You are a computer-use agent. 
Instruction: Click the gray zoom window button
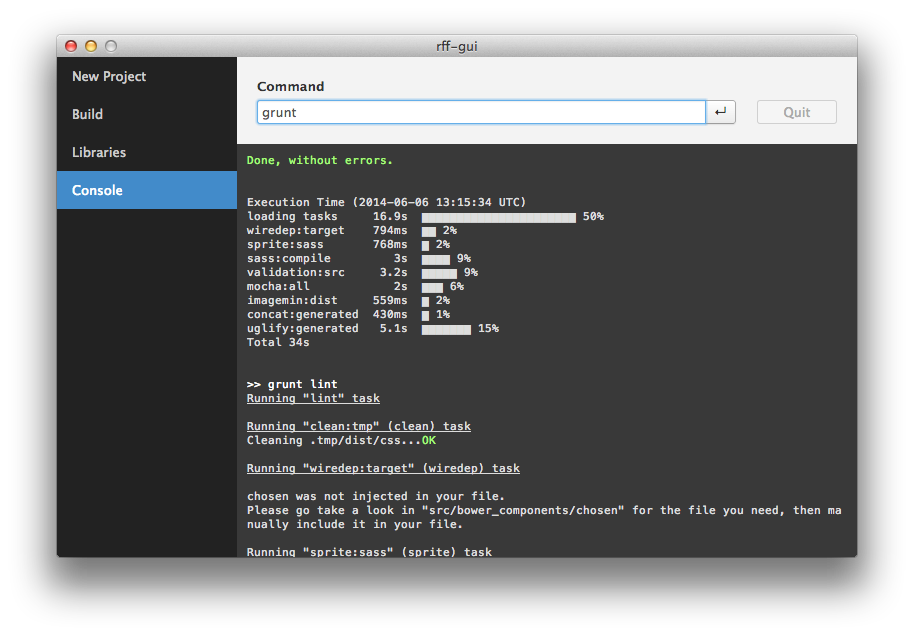[111, 46]
